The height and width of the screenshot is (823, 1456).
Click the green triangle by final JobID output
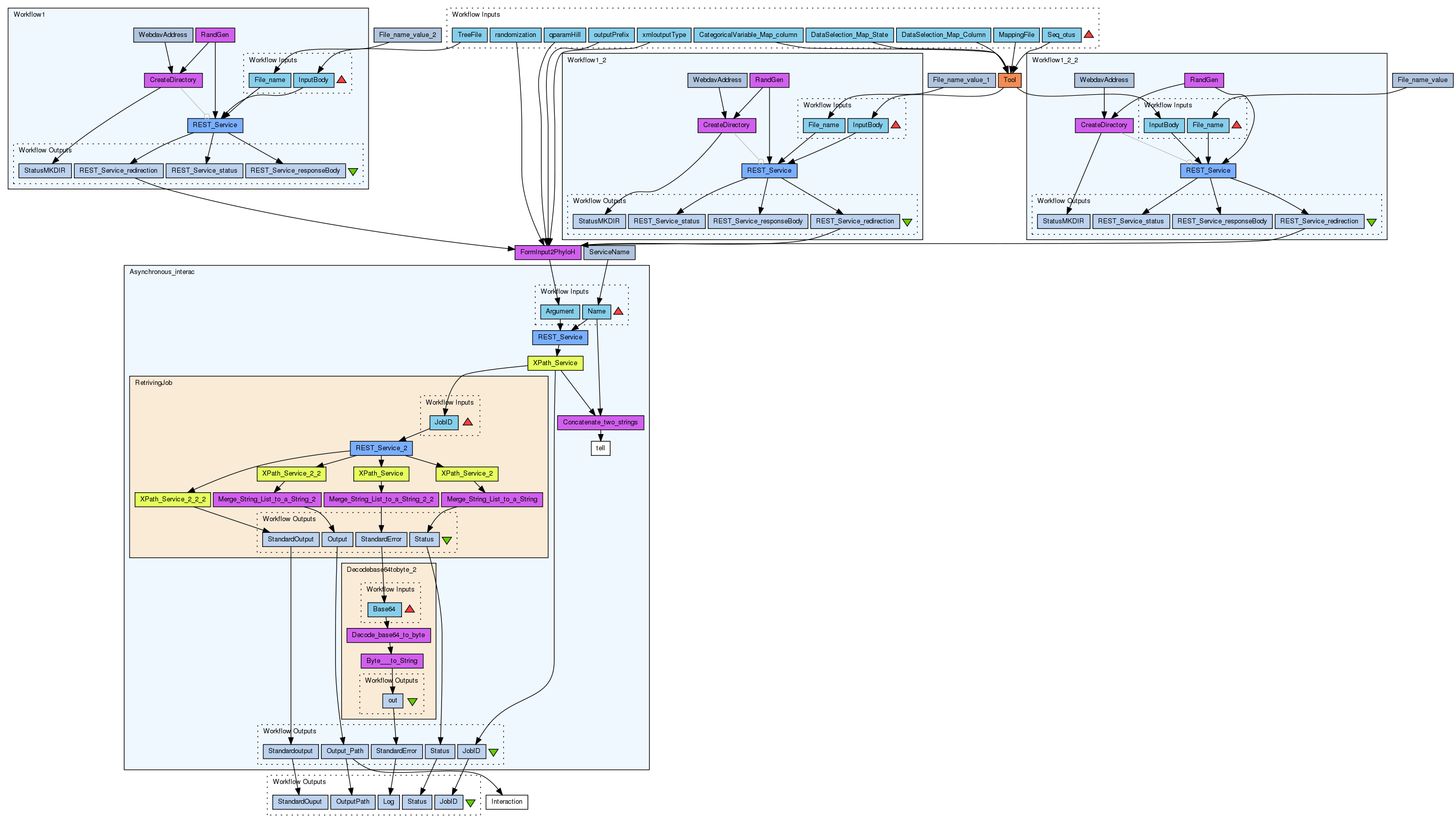click(470, 803)
